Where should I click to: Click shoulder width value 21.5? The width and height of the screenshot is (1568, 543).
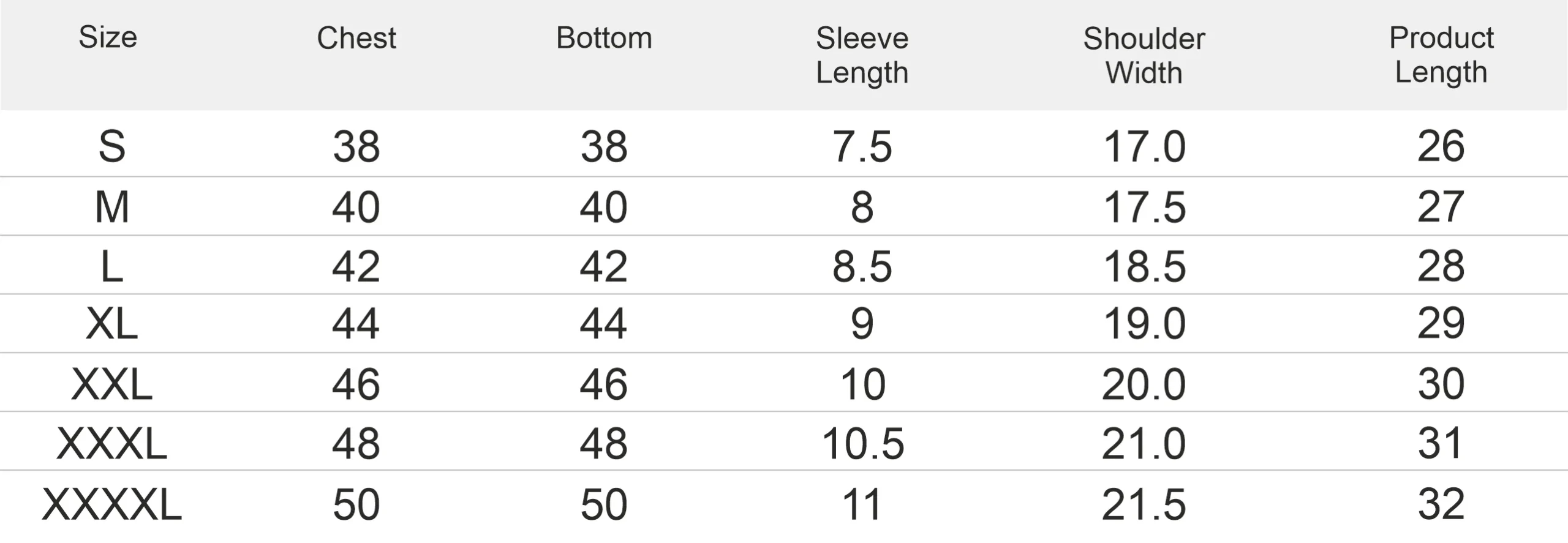pyautogui.click(x=1144, y=505)
